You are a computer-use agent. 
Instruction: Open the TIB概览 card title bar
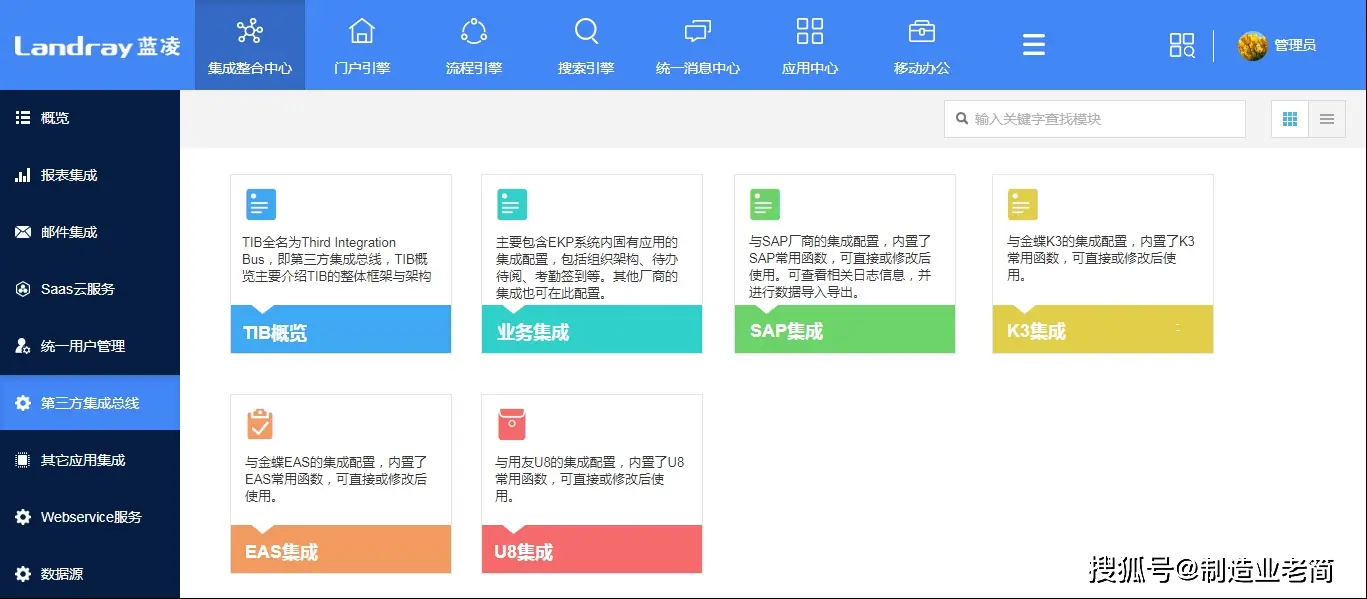[341, 329]
